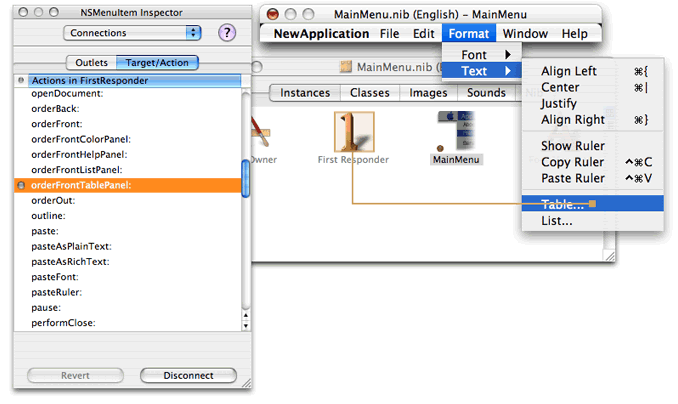Switch to the Outlets tab
This screenshot has width=678, height=404.
[92, 62]
